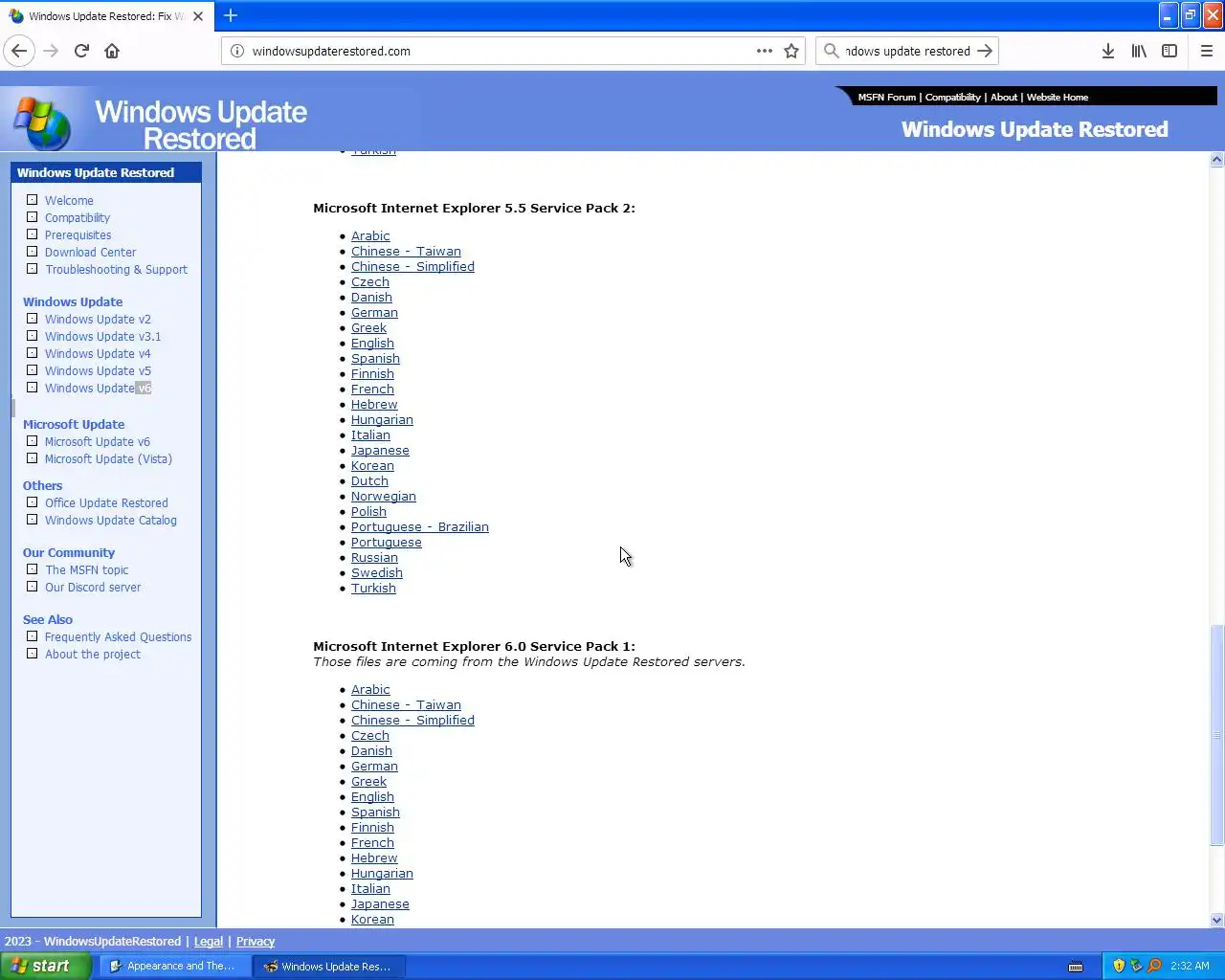
Task: Click Legal link in the footer
Action: tap(209, 942)
